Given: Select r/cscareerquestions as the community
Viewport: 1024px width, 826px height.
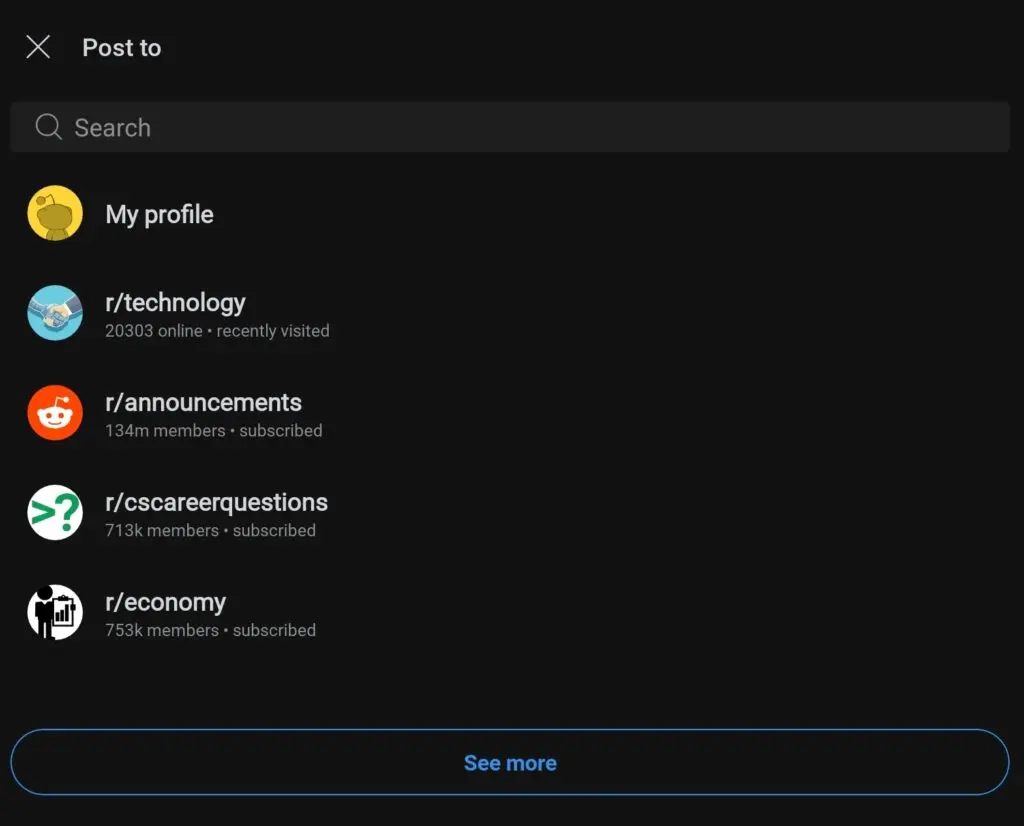Looking at the screenshot, I should [x=216, y=502].
